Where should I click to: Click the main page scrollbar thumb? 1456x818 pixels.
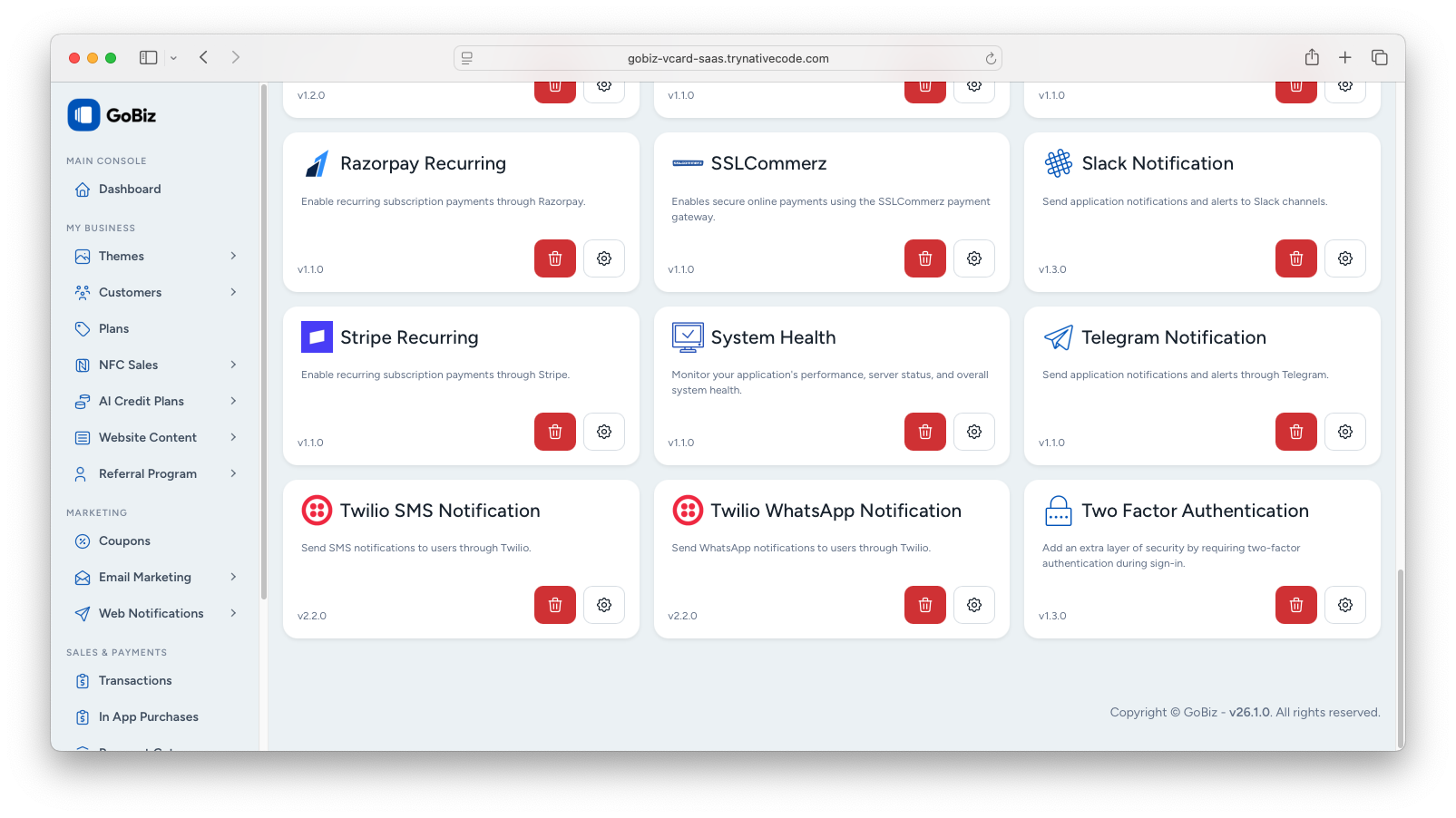click(x=1401, y=659)
